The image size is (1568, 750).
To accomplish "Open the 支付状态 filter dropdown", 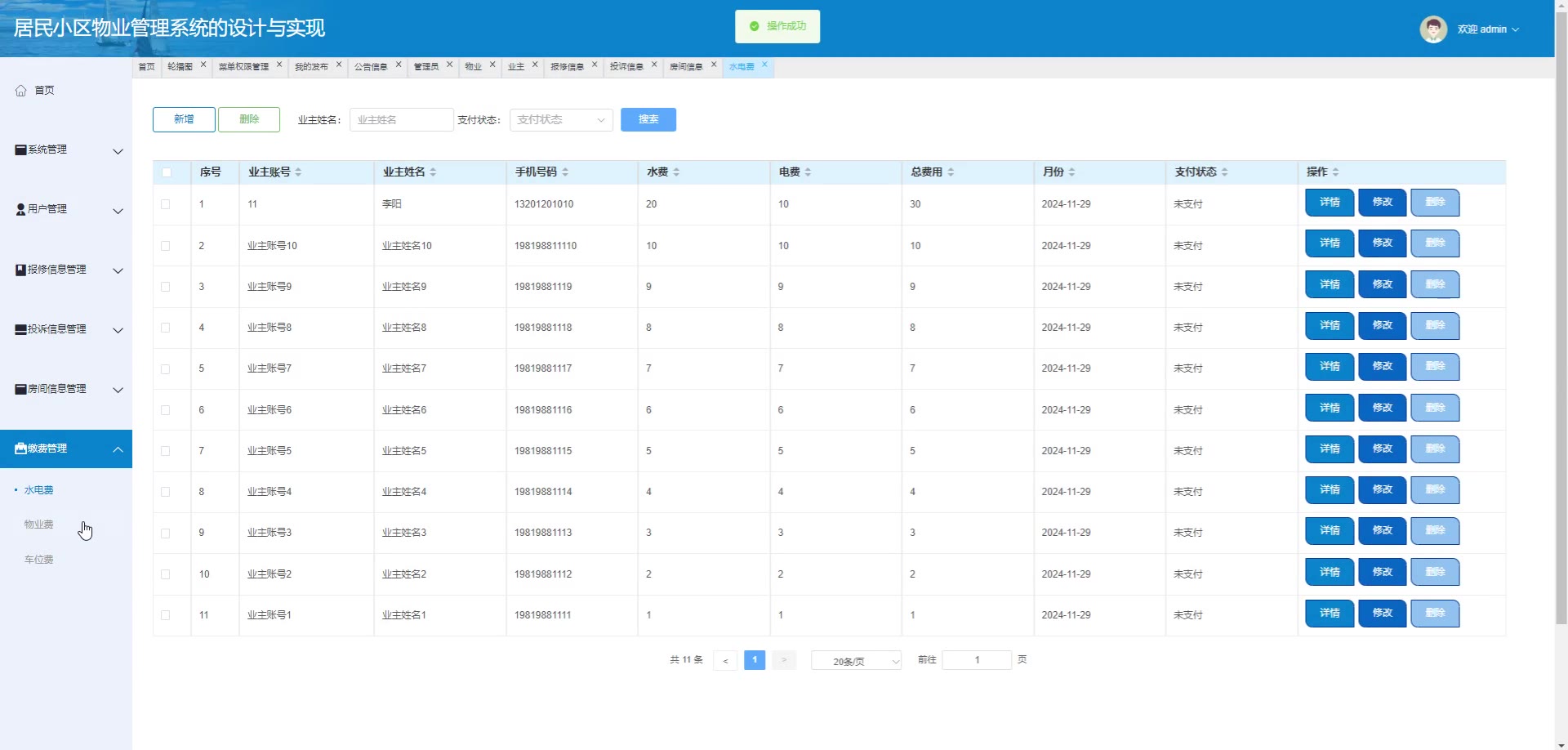I will click(x=561, y=120).
